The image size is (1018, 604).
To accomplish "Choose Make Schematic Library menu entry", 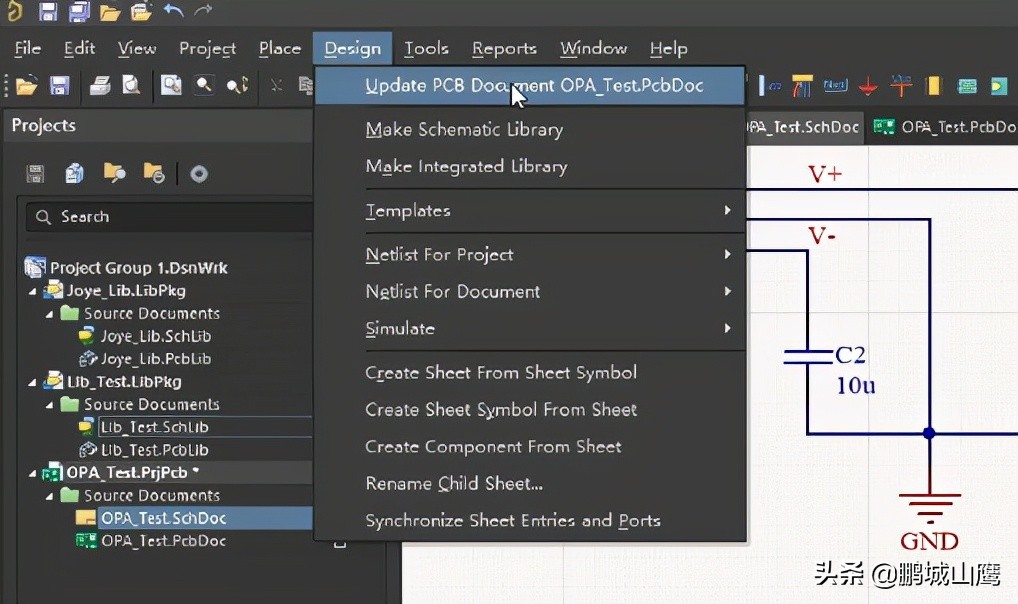I will coord(464,130).
